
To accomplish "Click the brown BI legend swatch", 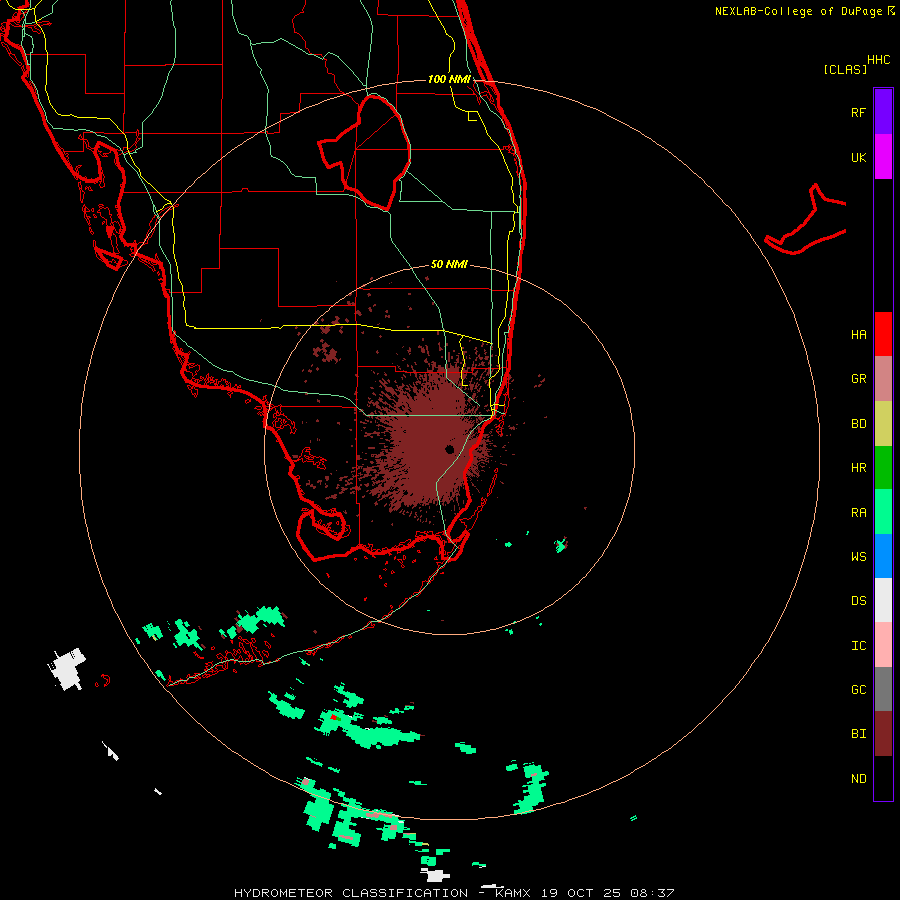I will 883,734.
